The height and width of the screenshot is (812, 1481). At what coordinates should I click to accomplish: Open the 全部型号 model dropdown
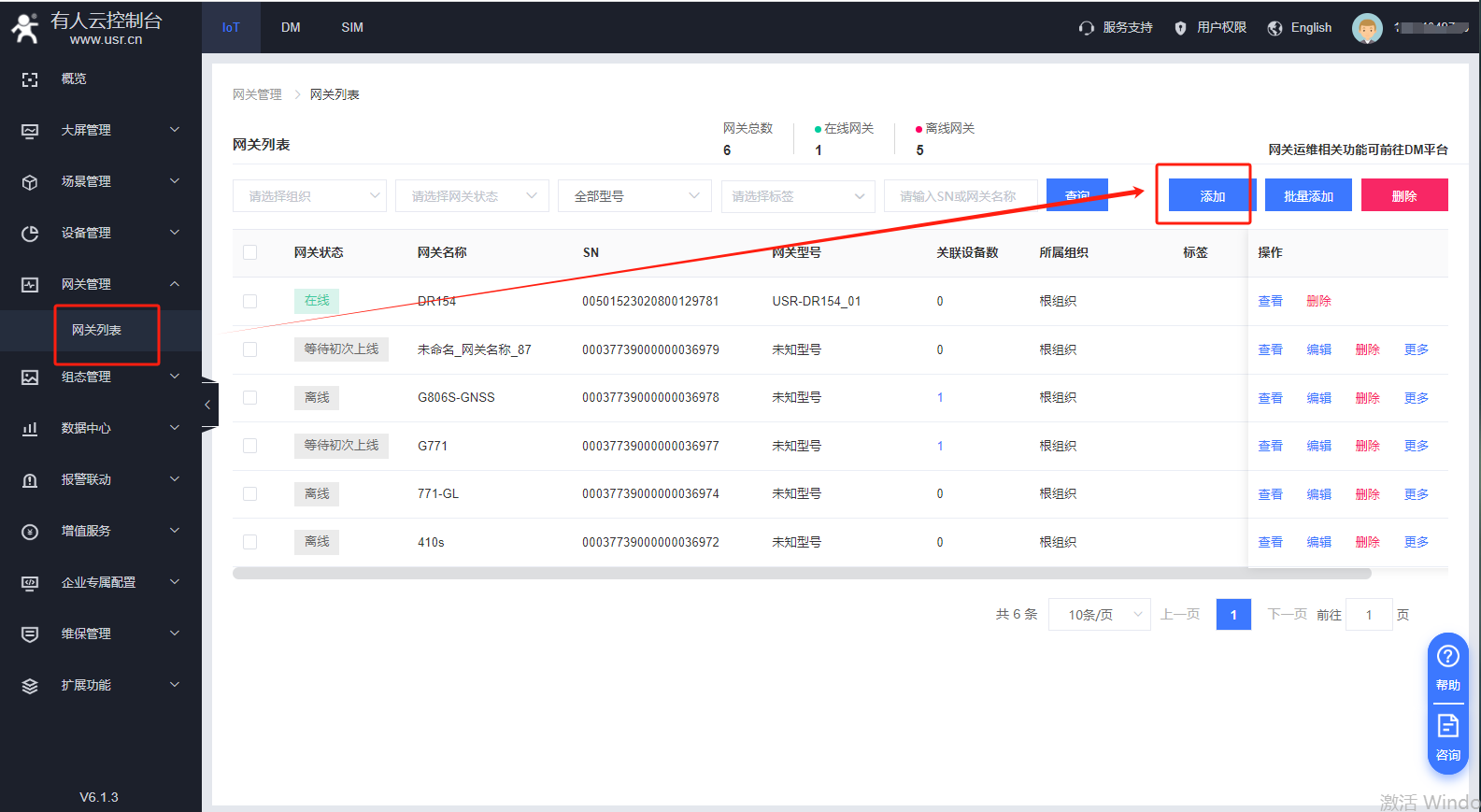click(x=634, y=196)
